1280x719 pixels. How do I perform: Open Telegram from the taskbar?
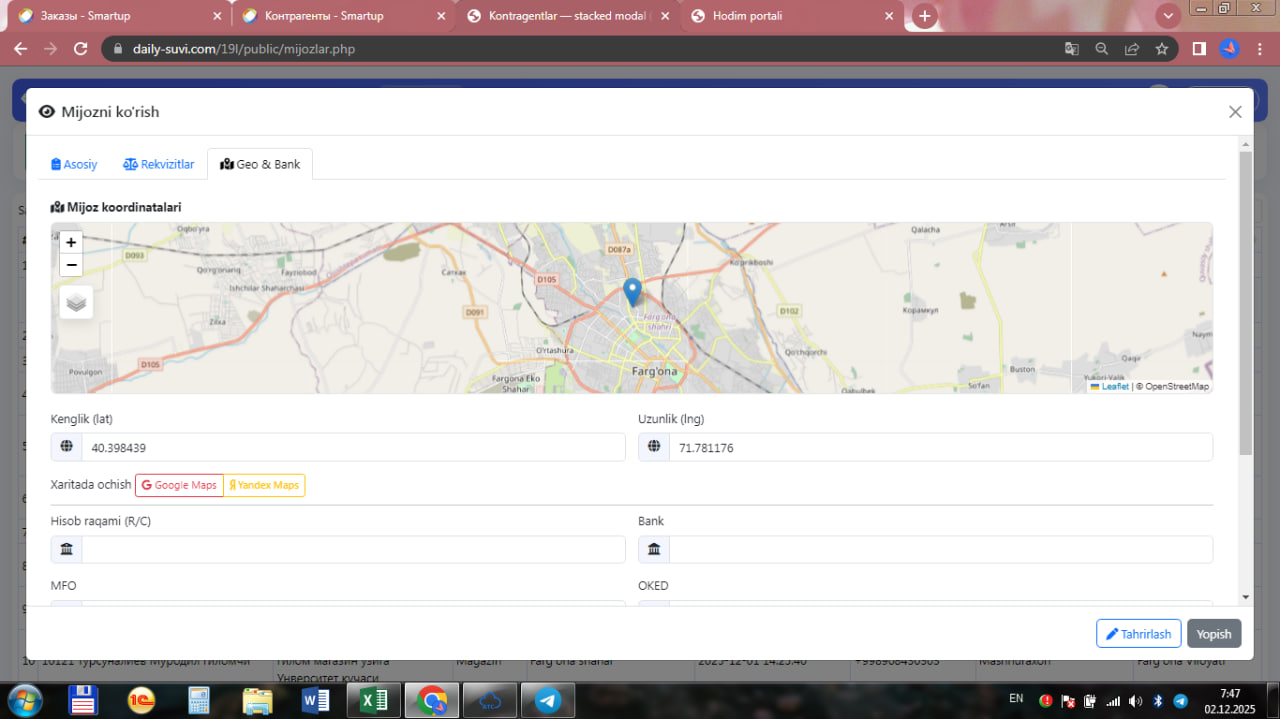click(547, 700)
